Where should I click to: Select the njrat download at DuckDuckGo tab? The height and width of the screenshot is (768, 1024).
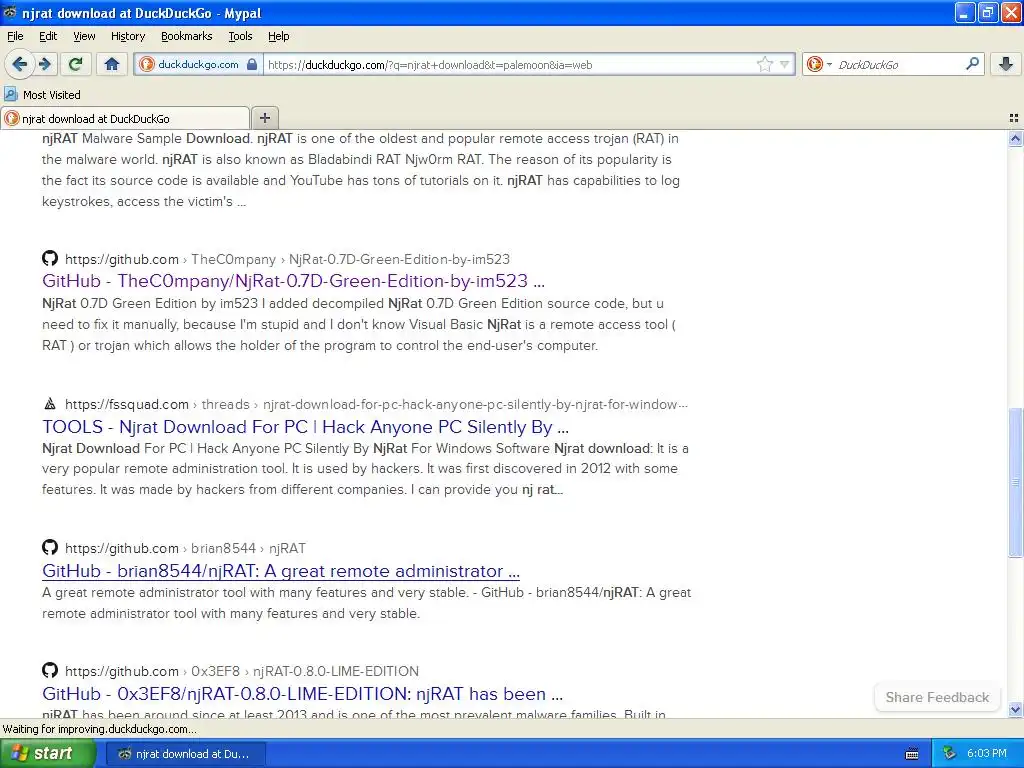click(125, 118)
